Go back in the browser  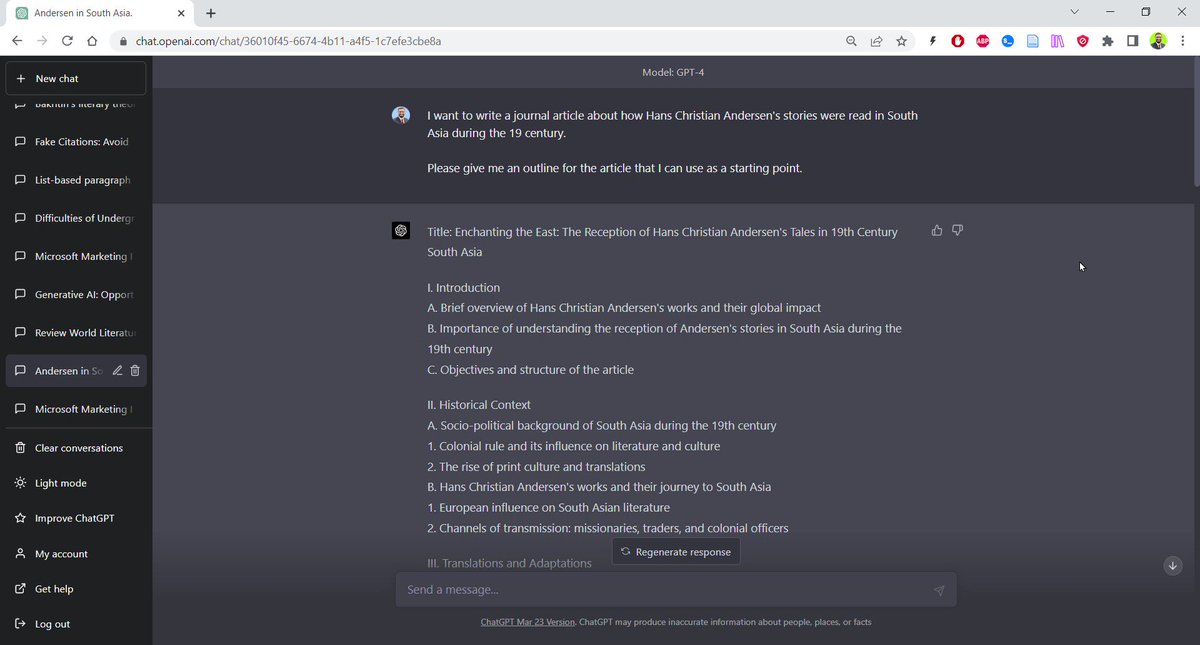pos(16,42)
